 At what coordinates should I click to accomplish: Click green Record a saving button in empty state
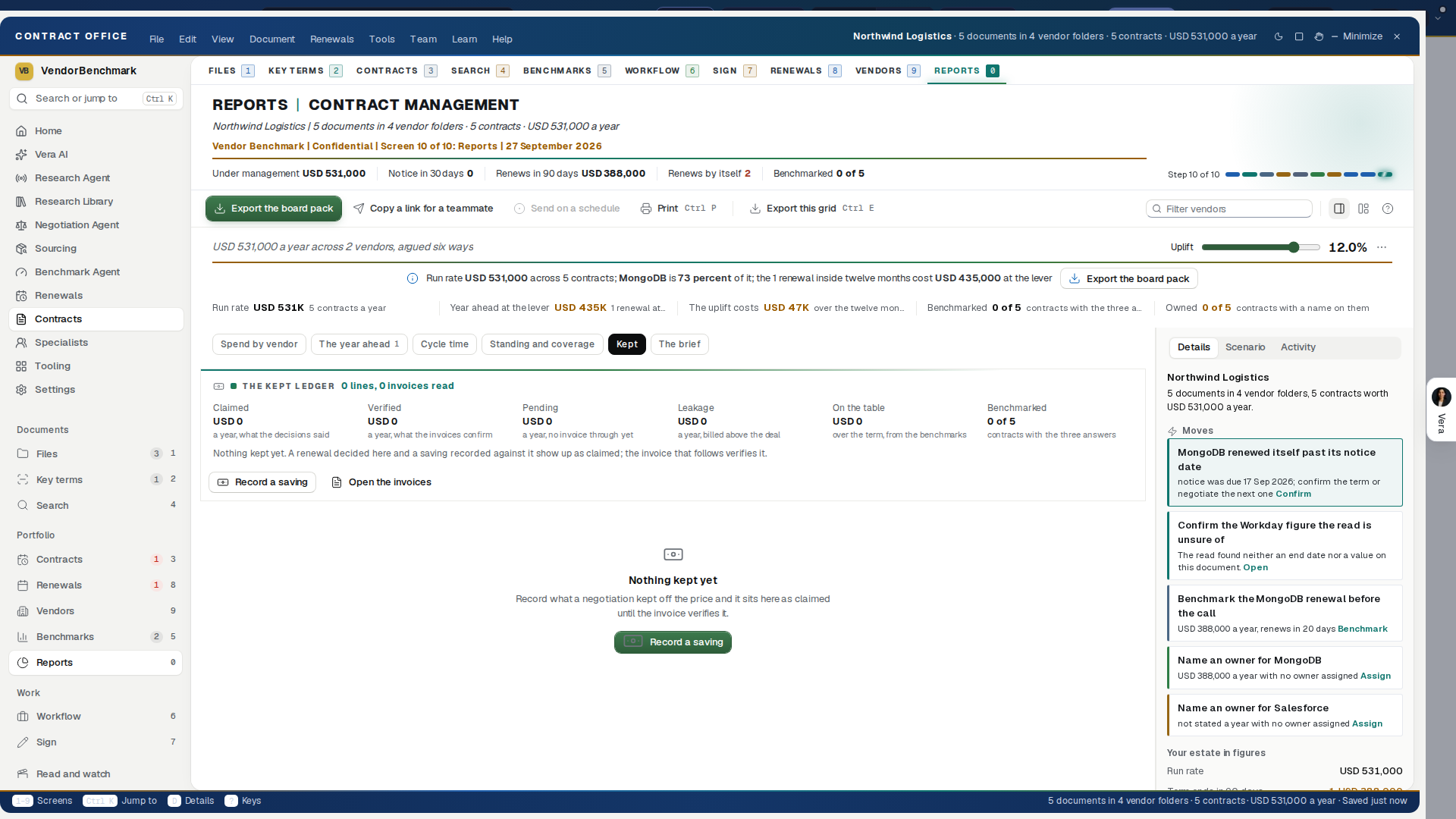(x=673, y=642)
